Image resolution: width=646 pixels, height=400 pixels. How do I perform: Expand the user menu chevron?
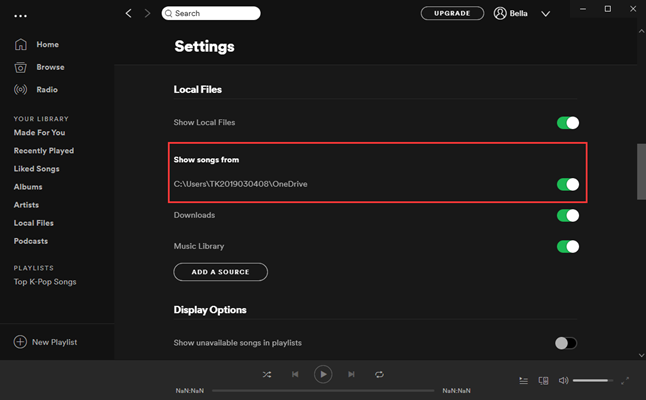545,14
